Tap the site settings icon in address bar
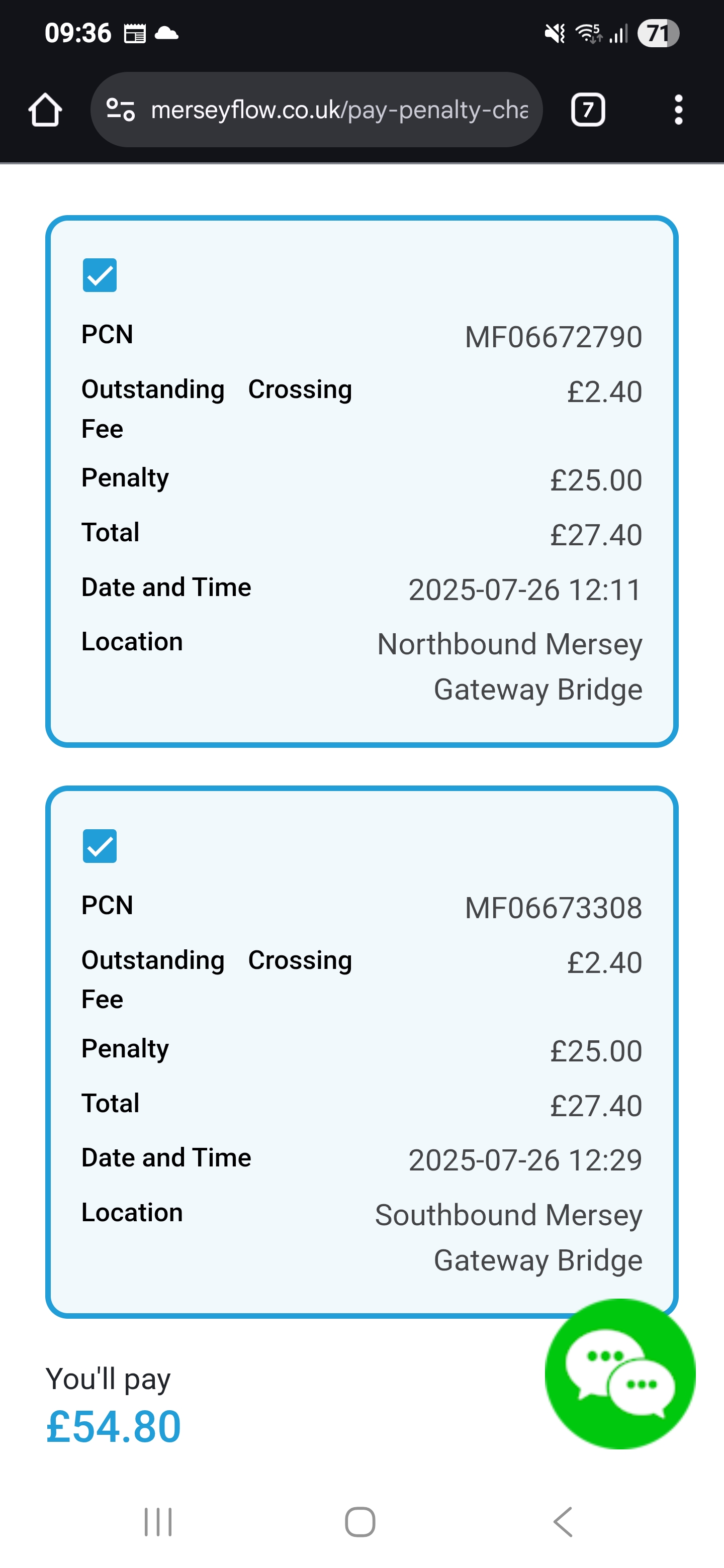Viewport: 724px width, 1568px height. pos(121,110)
